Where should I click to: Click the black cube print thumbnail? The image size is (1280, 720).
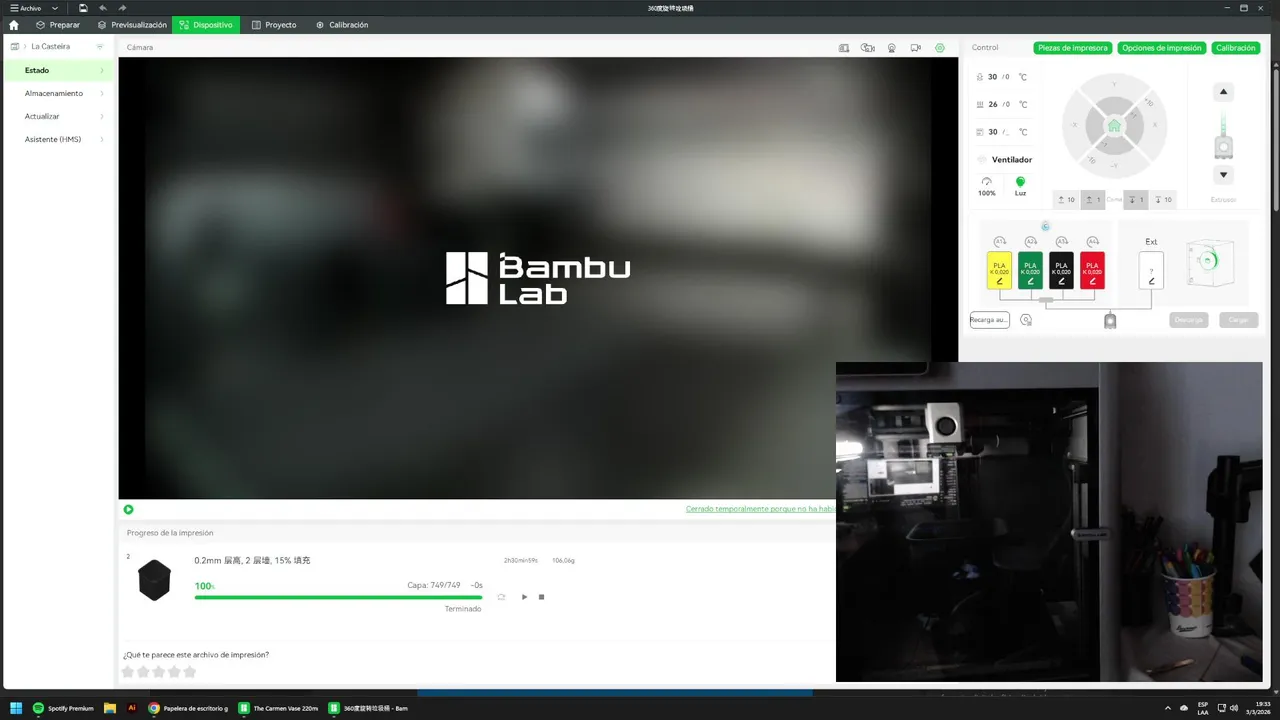pos(154,581)
